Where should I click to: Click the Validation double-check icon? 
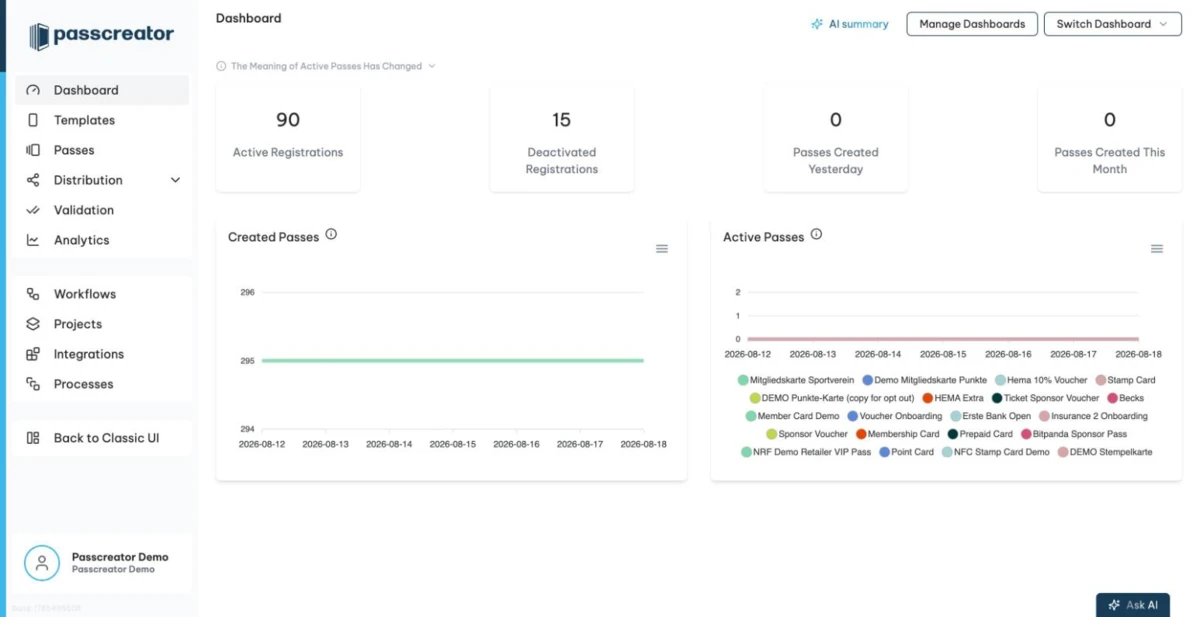click(x=33, y=210)
